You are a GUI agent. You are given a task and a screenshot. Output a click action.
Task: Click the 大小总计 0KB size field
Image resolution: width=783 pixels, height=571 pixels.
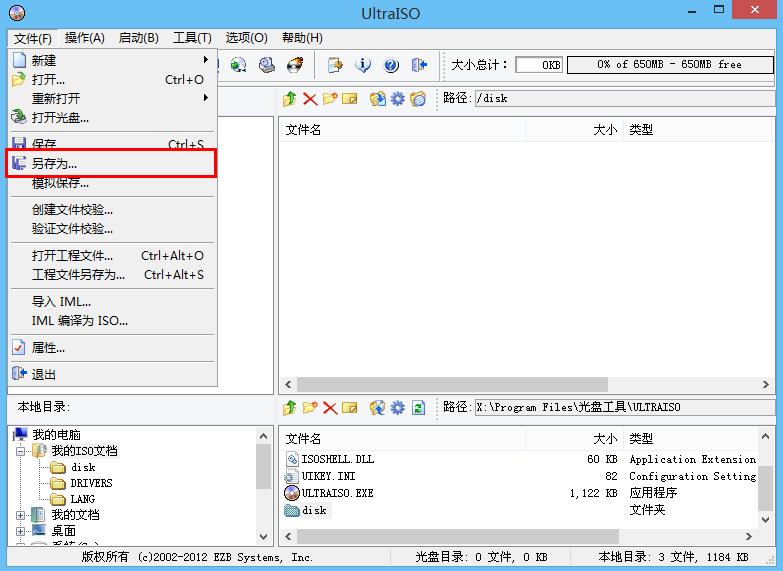pyautogui.click(x=539, y=65)
